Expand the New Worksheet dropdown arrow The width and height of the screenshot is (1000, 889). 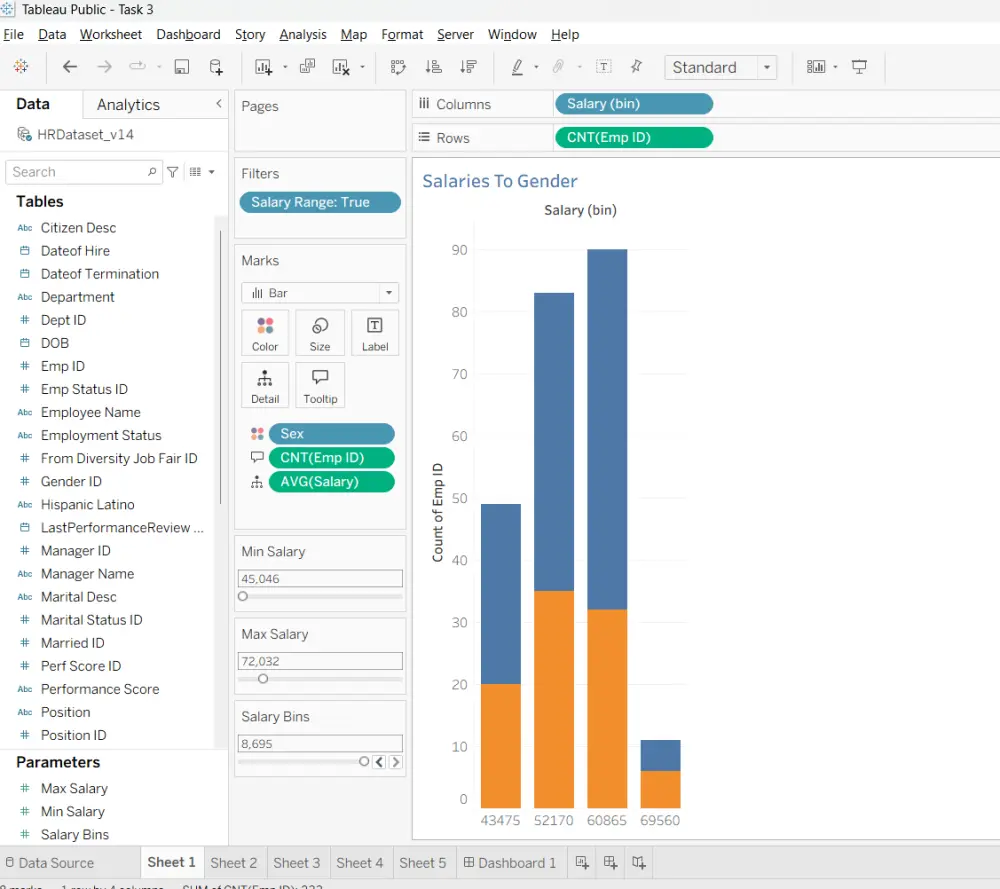click(285, 67)
